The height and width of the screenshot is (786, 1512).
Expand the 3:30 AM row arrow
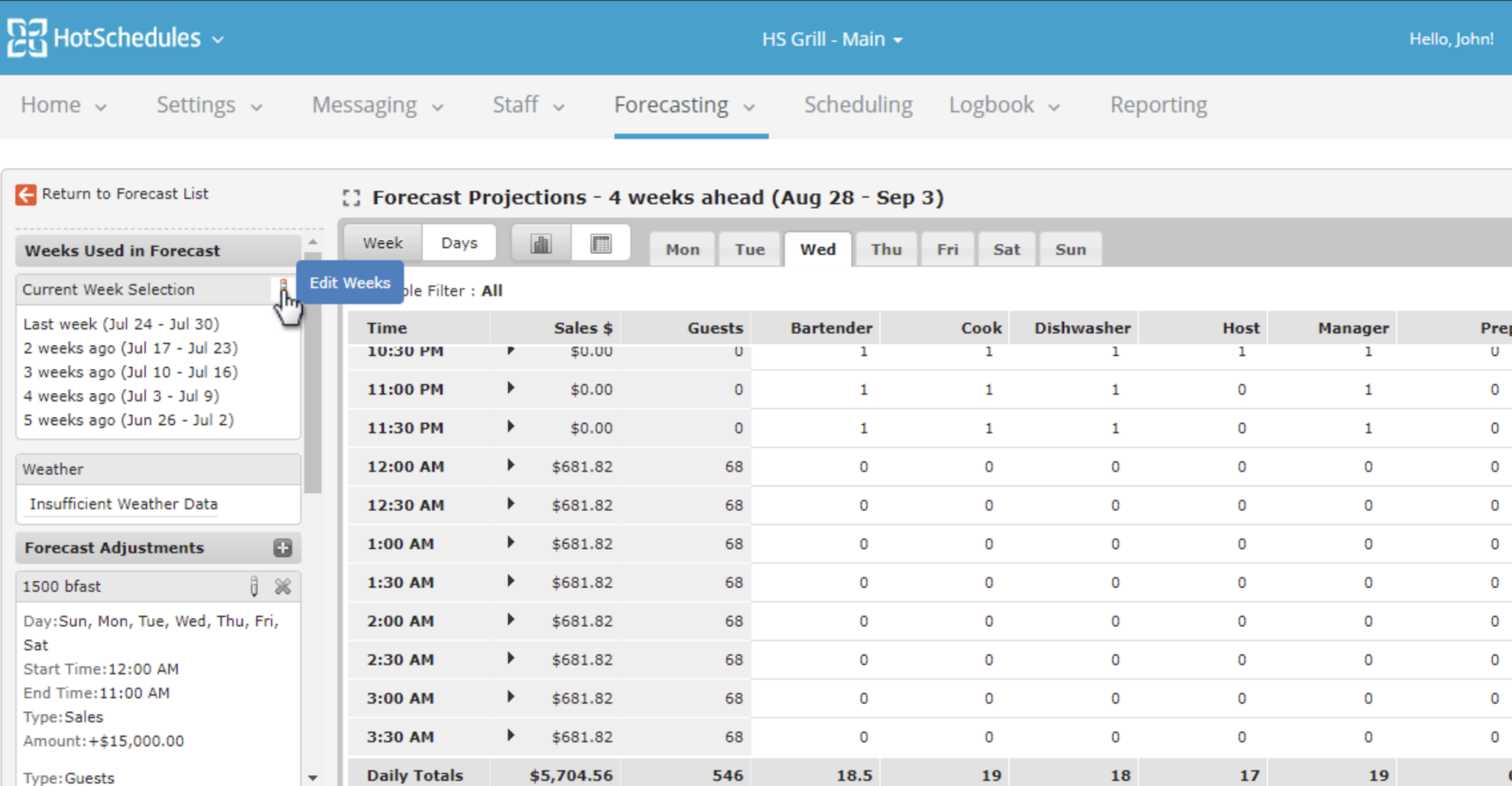pos(510,735)
